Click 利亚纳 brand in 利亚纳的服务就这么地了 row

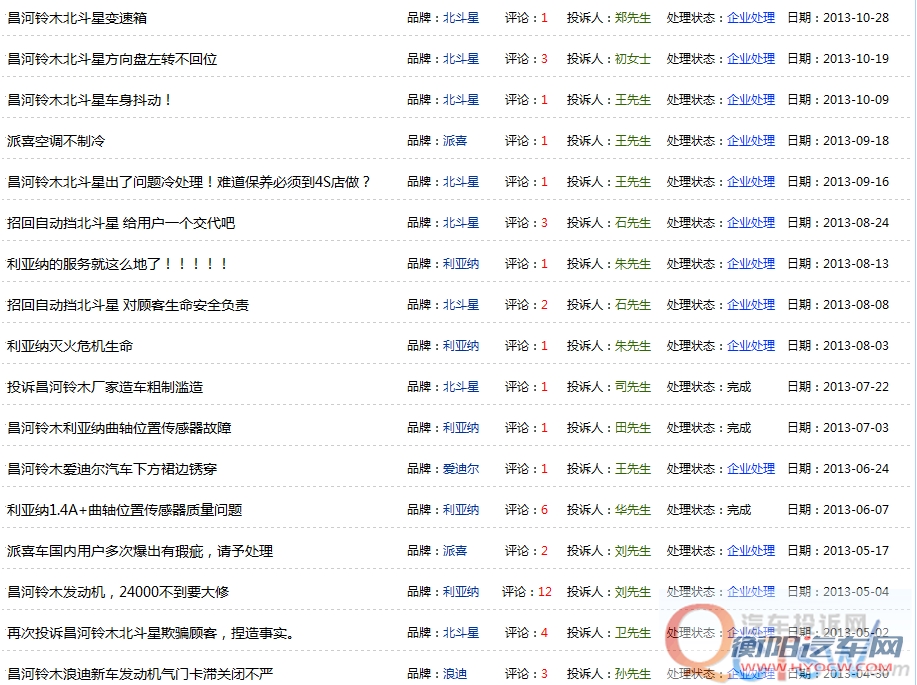pyautogui.click(x=461, y=263)
